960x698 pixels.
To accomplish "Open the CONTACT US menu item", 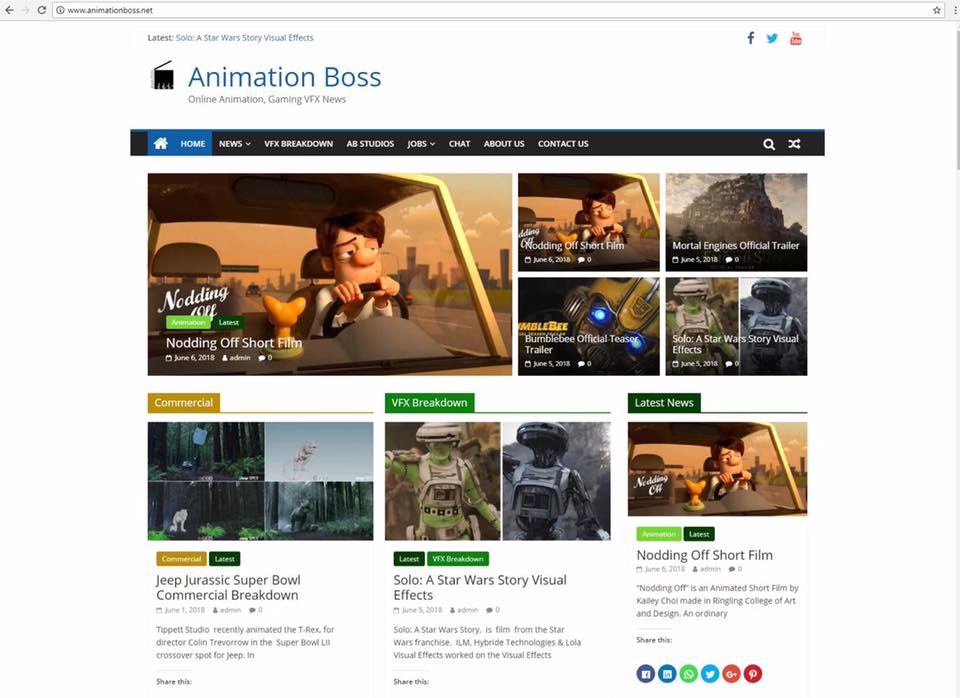I will point(563,144).
